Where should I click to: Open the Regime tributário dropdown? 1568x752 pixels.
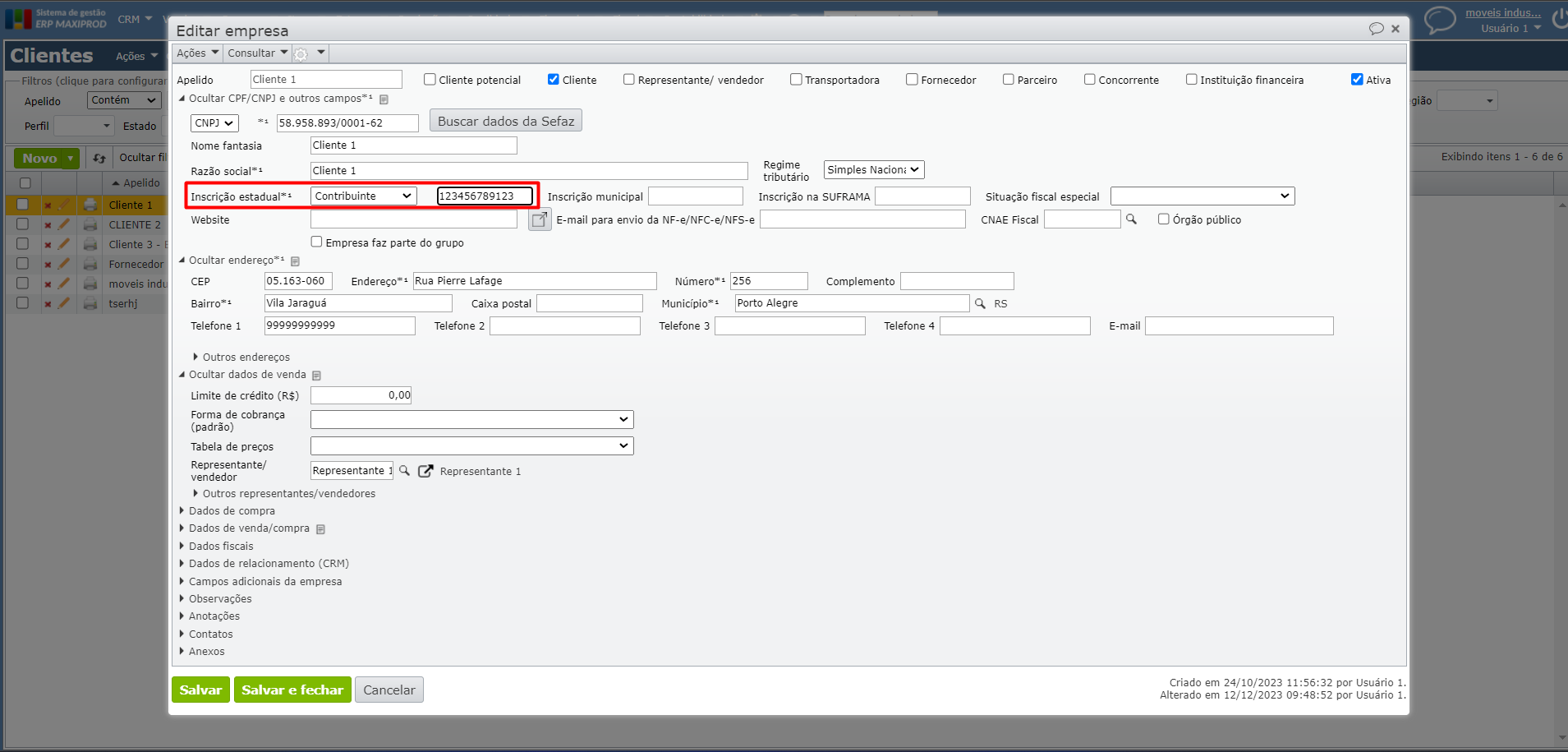(873, 170)
